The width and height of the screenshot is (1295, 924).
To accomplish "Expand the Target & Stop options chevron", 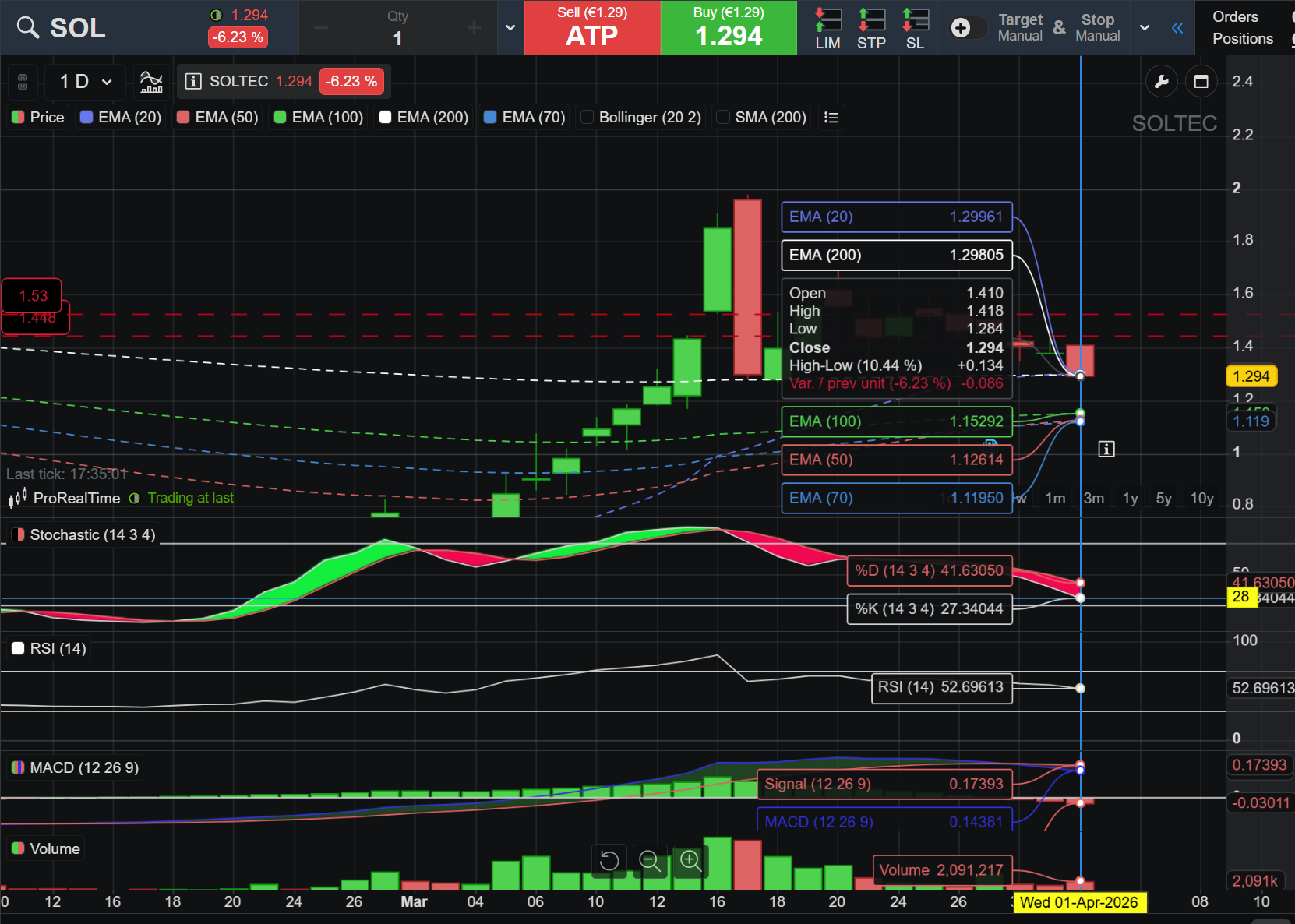I will (1144, 28).
